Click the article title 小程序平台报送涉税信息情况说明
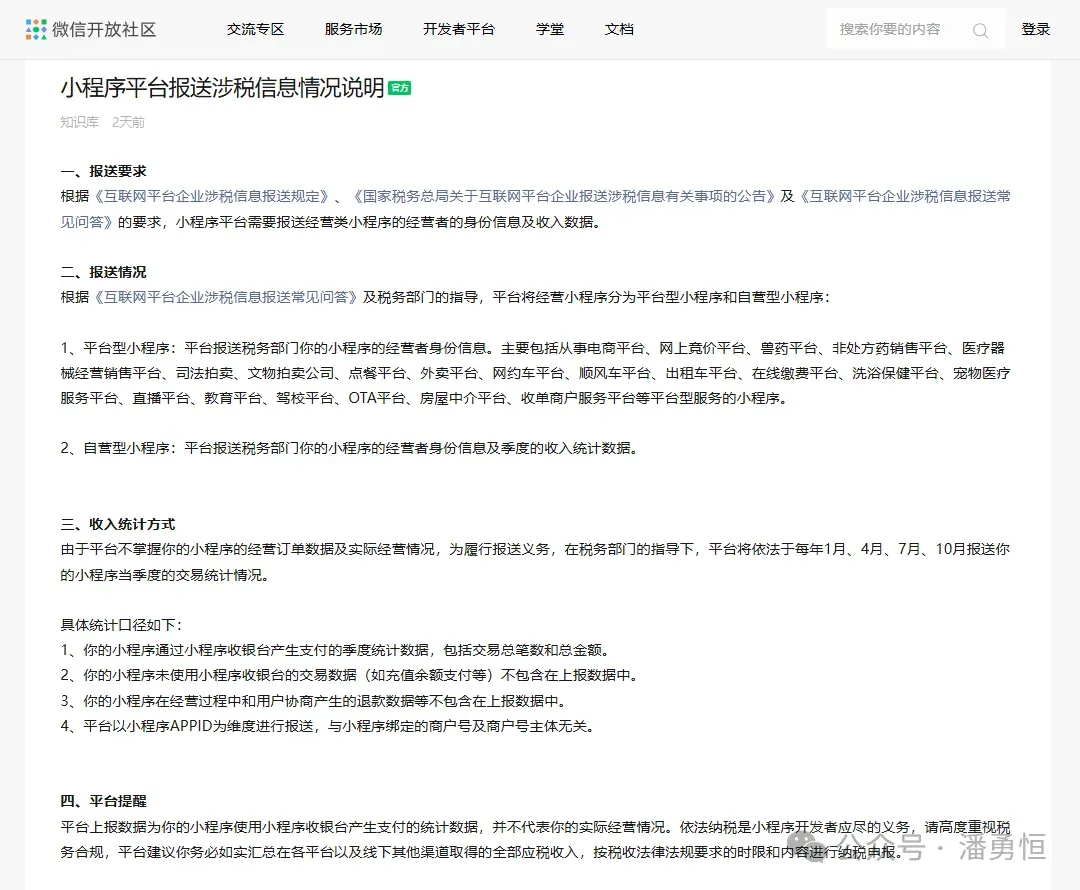The width and height of the screenshot is (1080, 890). pyautogui.click(x=222, y=87)
